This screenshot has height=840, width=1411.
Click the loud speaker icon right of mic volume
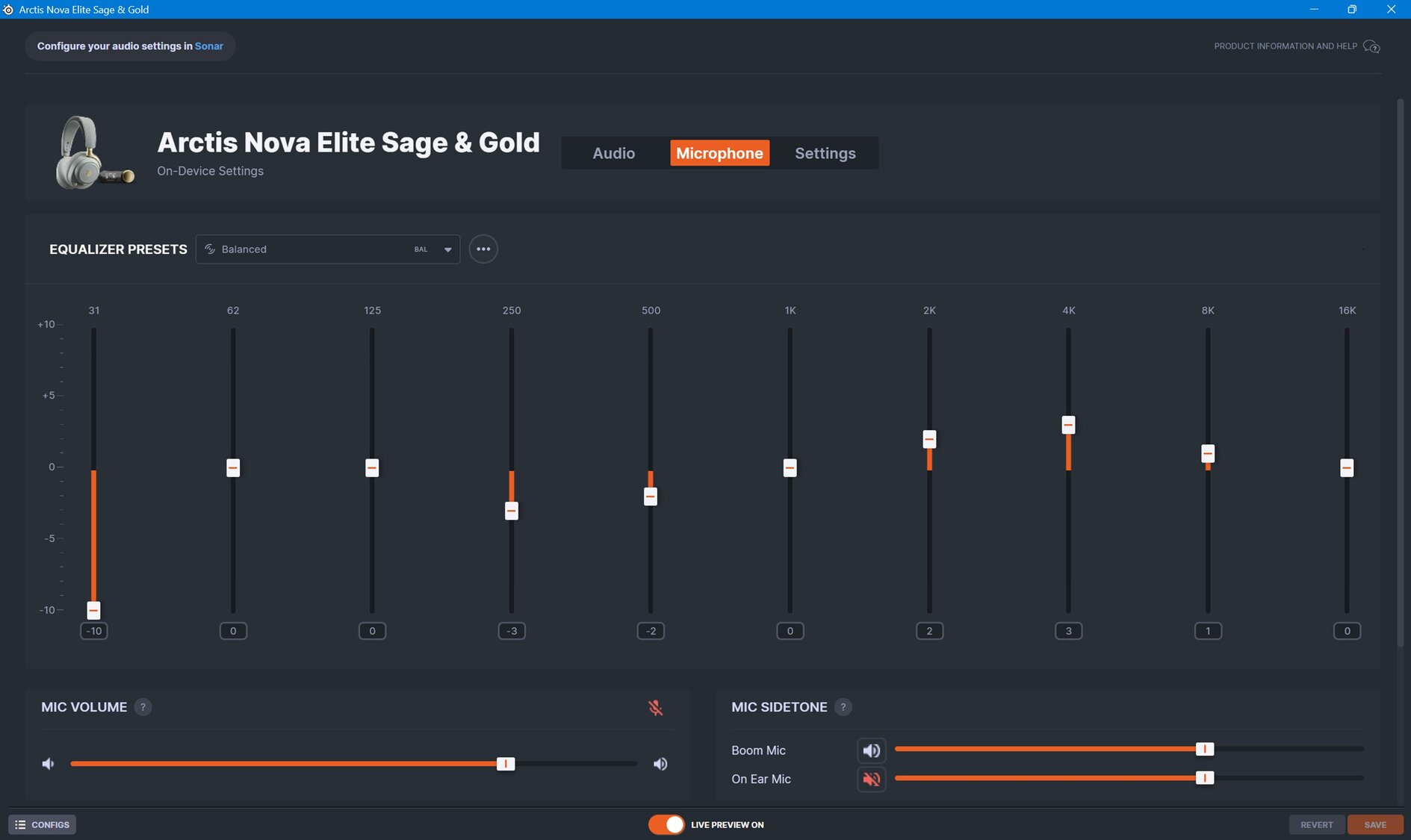coord(660,764)
